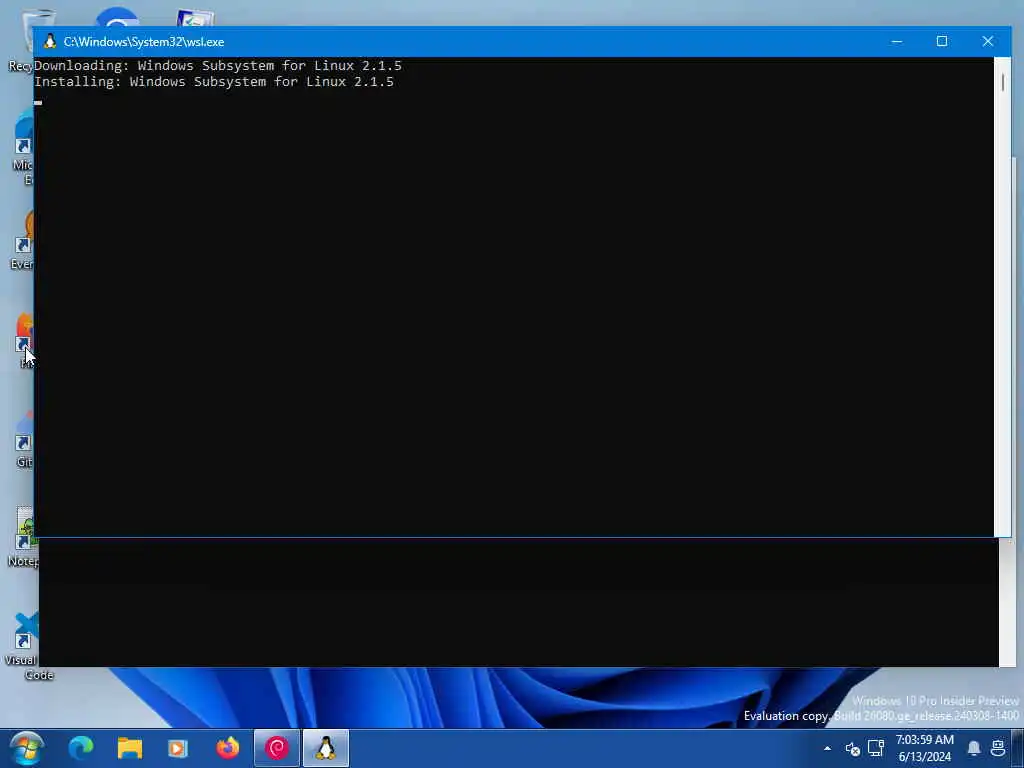The image size is (1024, 768).
Task: Close the wsl.exe console window
Action: tap(987, 42)
